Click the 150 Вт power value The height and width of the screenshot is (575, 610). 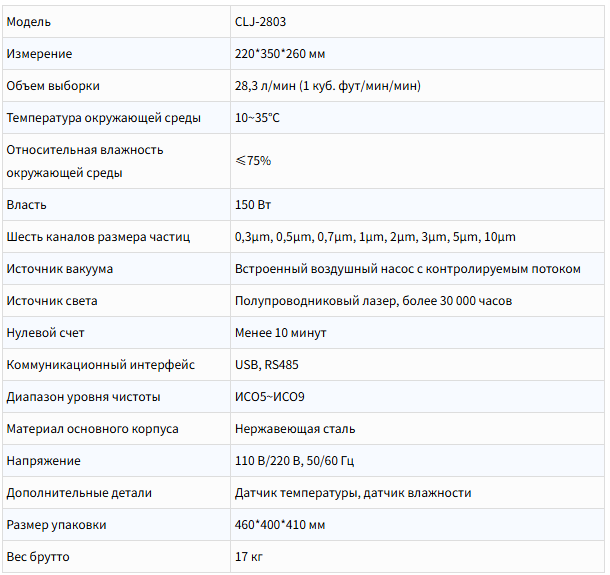point(253,205)
